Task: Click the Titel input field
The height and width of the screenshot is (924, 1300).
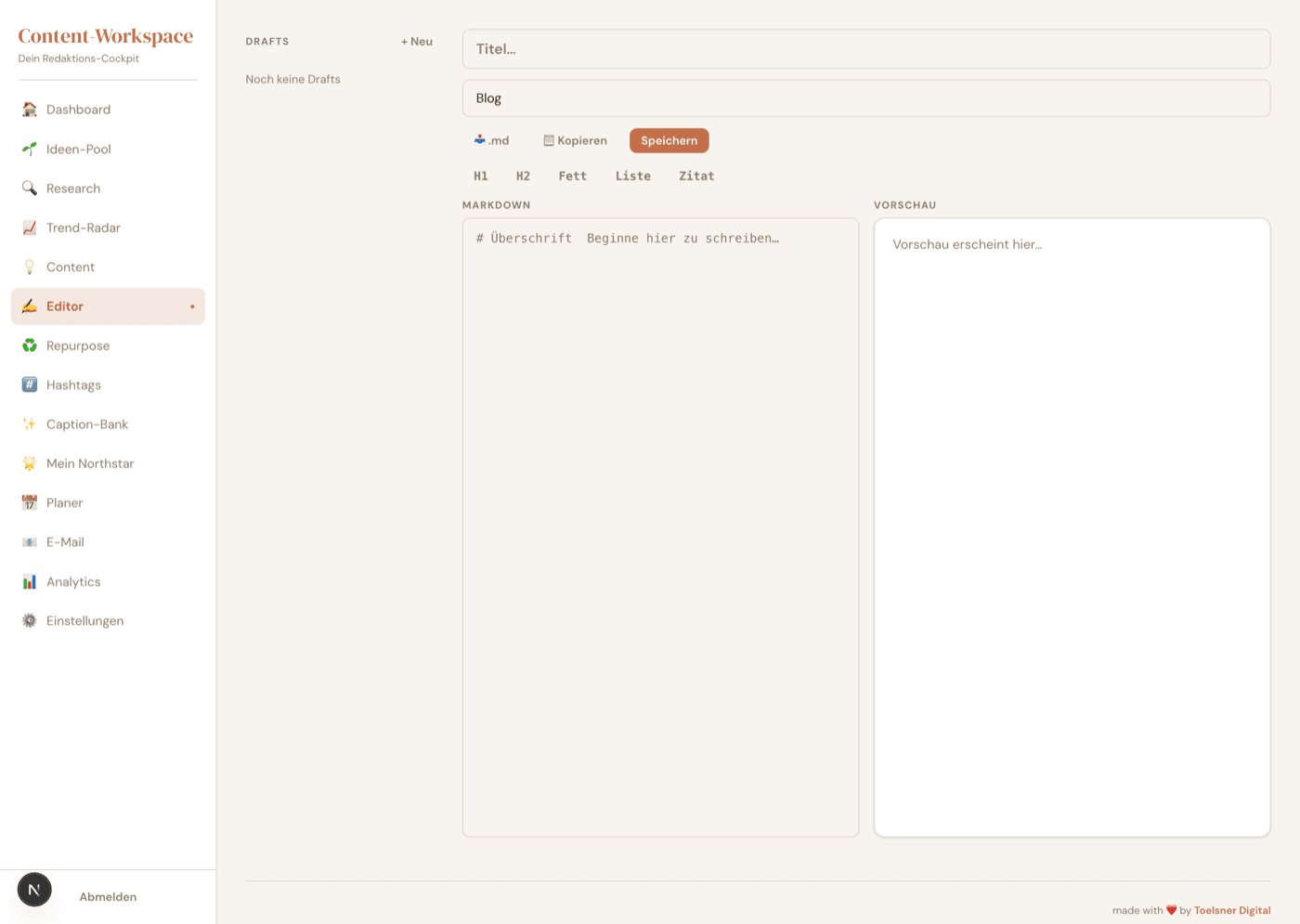Action: (x=866, y=49)
